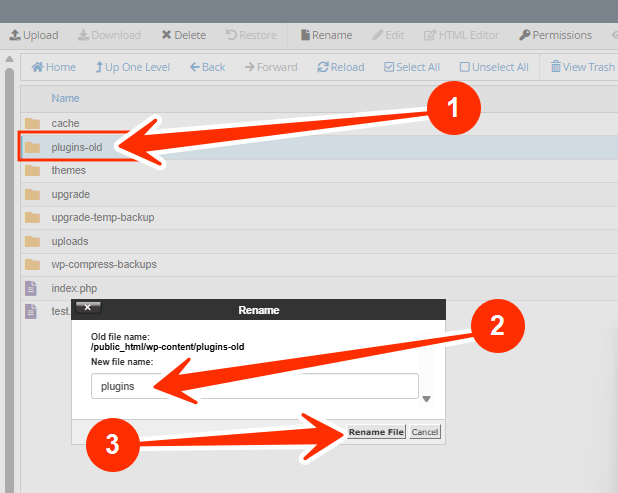The image size is (618, 493).
Task: Select the themes folder name
Action: [x=69, y=170]
